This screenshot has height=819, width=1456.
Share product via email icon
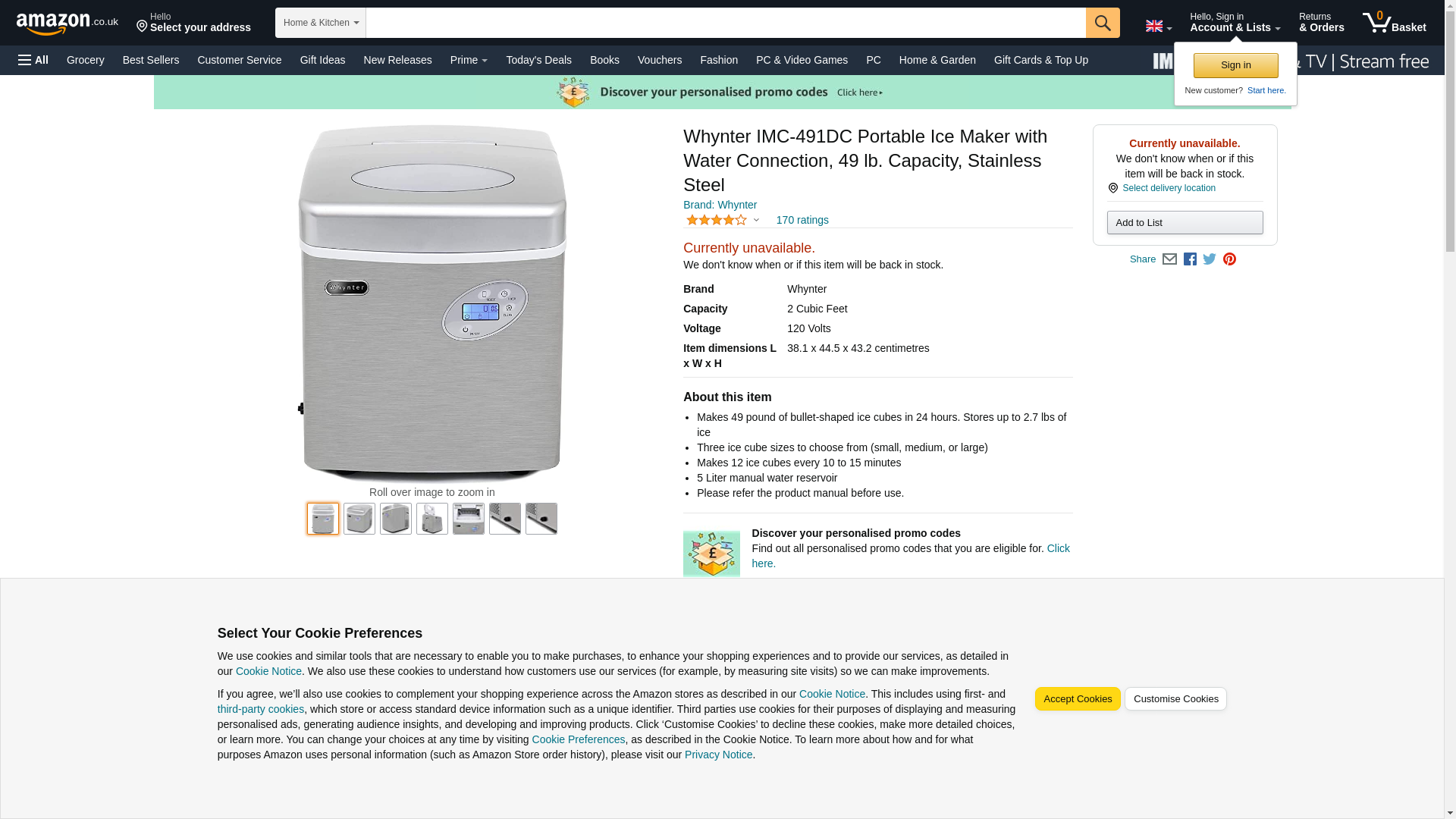1169,259
